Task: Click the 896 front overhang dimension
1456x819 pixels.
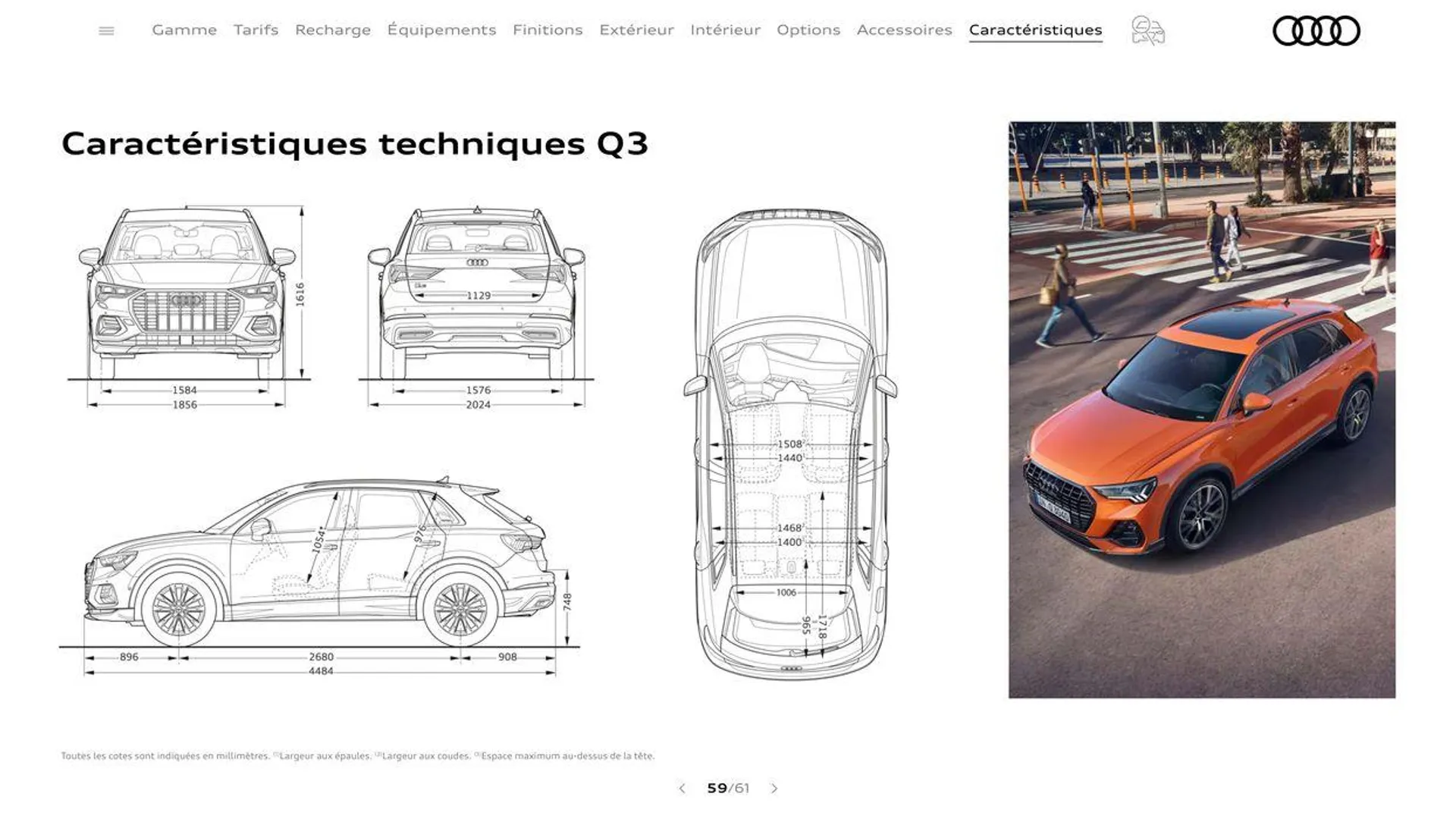Action: pos(129,657)
